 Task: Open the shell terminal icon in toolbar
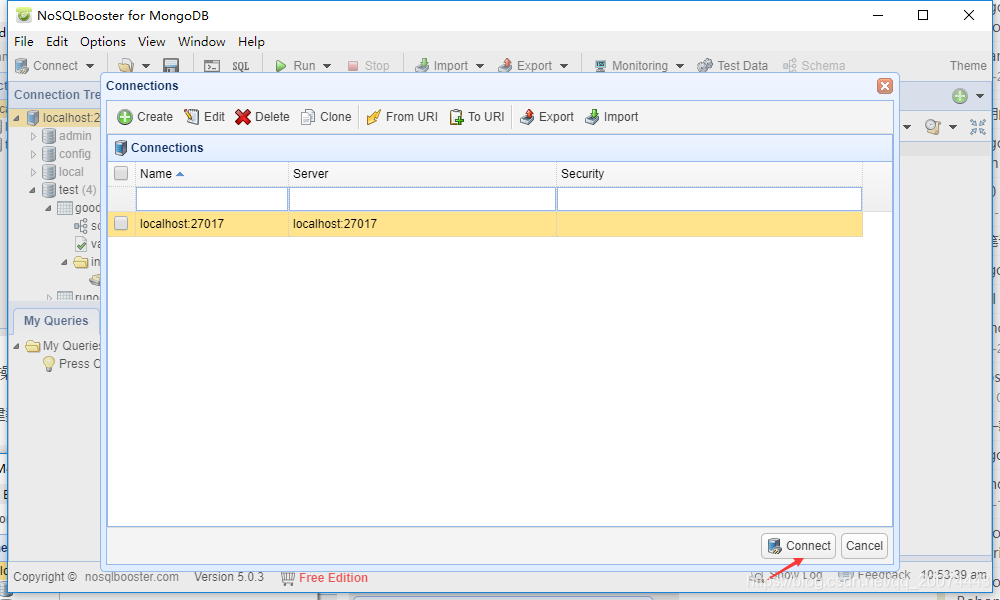click(x=212, y=66)
